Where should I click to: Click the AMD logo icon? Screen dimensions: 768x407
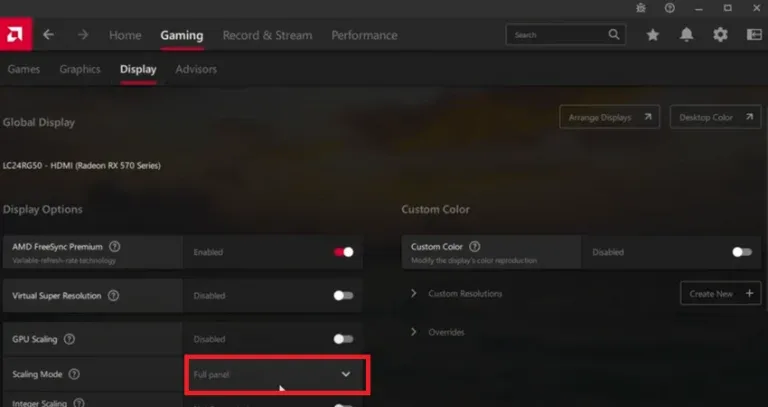pyautogui.click(x=16, y=35)
